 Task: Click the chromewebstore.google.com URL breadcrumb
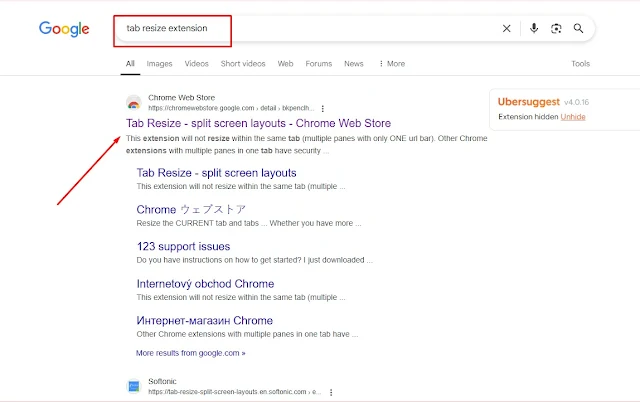click(231, 108)
